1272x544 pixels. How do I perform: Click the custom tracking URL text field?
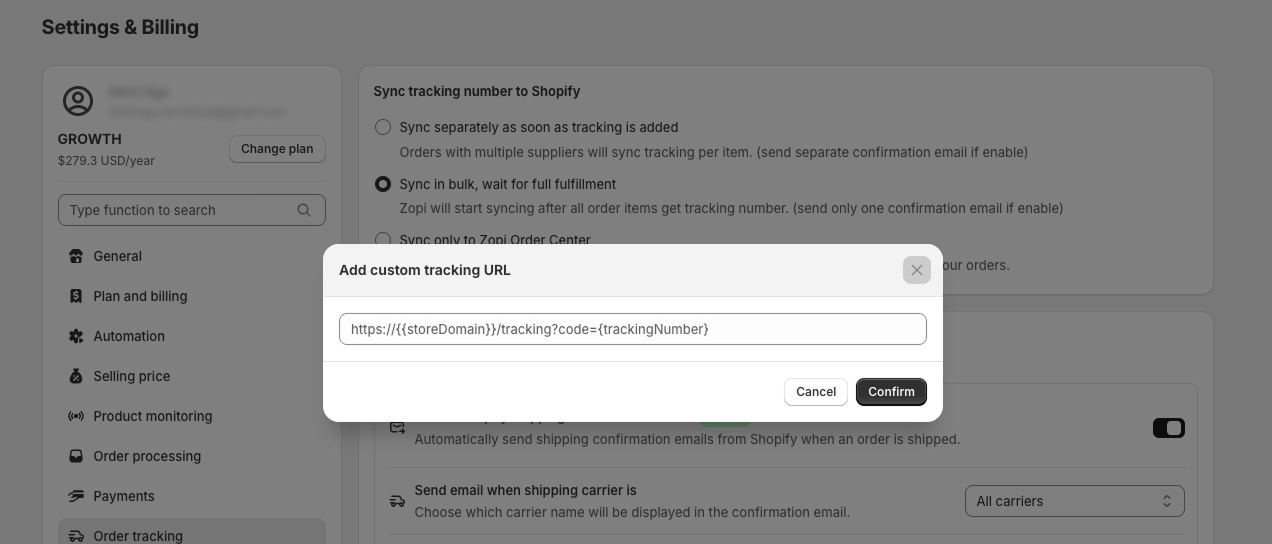(632, 329)
